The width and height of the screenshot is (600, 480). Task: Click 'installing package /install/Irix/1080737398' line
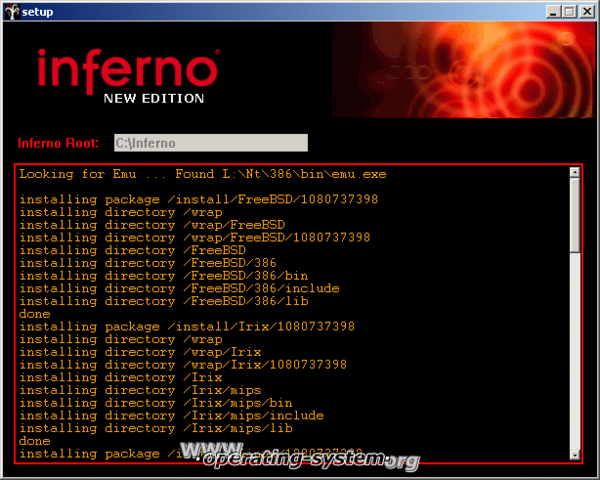pyautogui.click(x=187, y=327)
